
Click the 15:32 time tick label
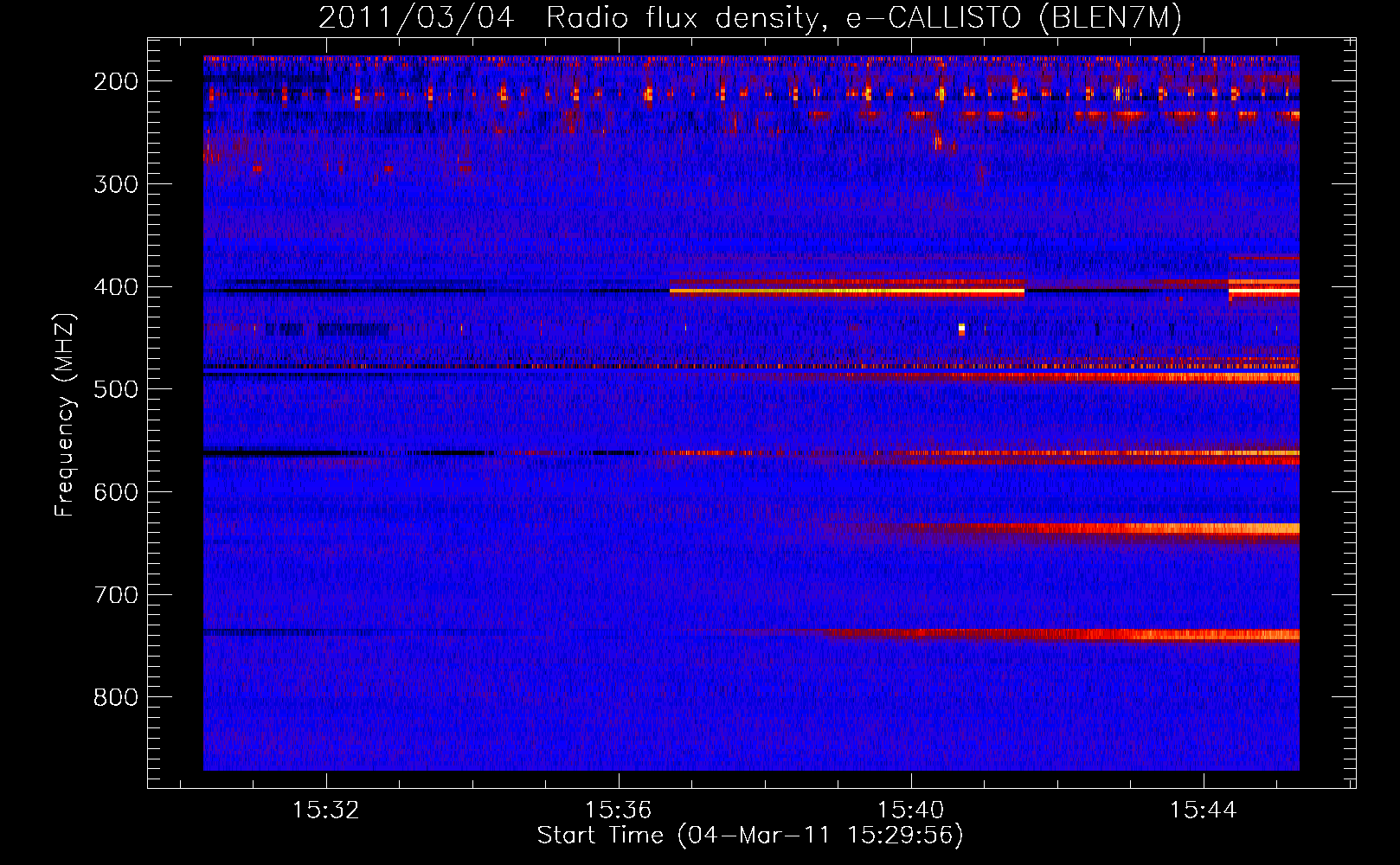[326, 811]
